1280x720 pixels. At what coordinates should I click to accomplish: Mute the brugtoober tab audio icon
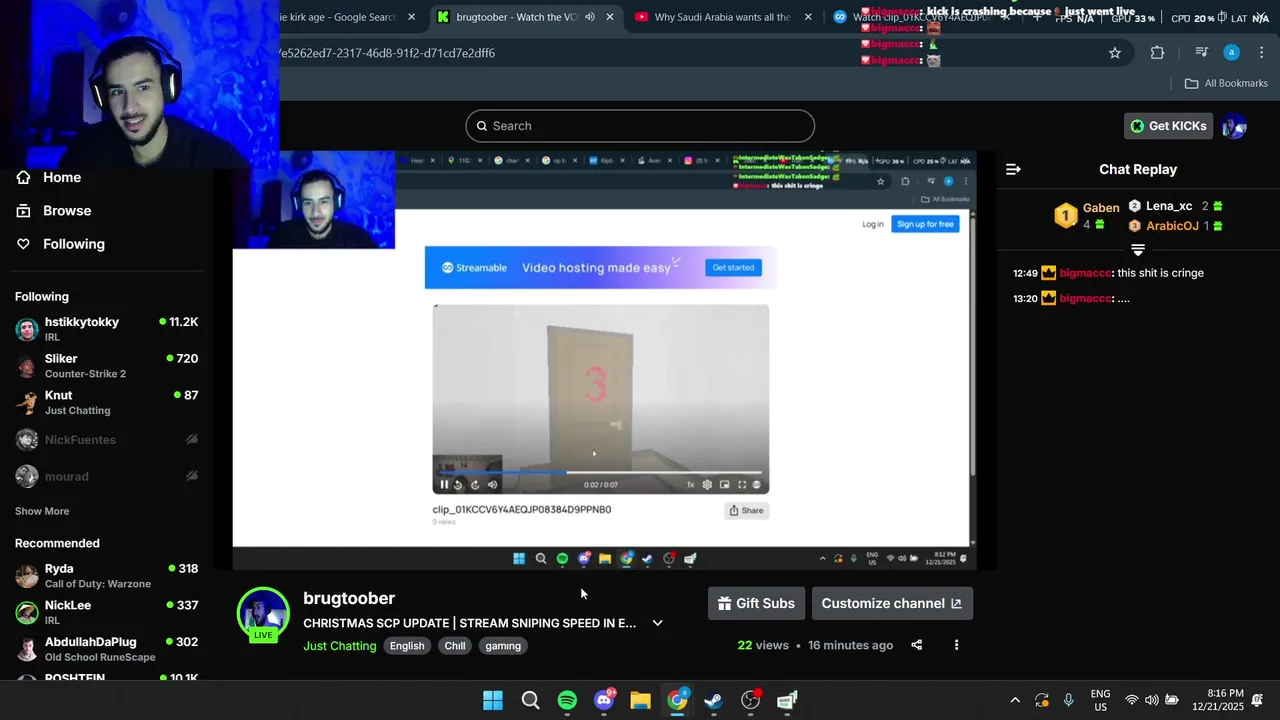590,17
